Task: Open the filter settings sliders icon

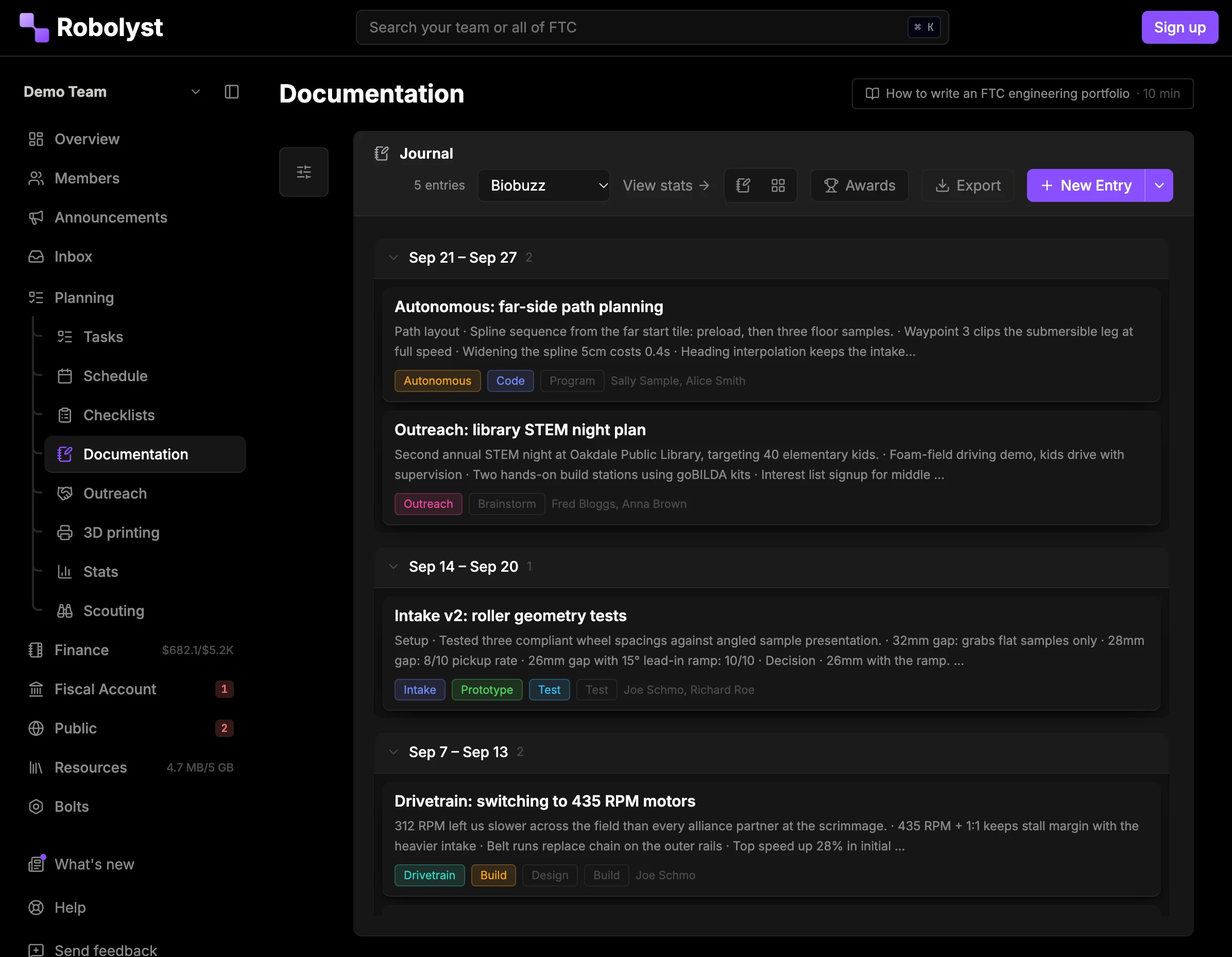Action: pos(303,172)
